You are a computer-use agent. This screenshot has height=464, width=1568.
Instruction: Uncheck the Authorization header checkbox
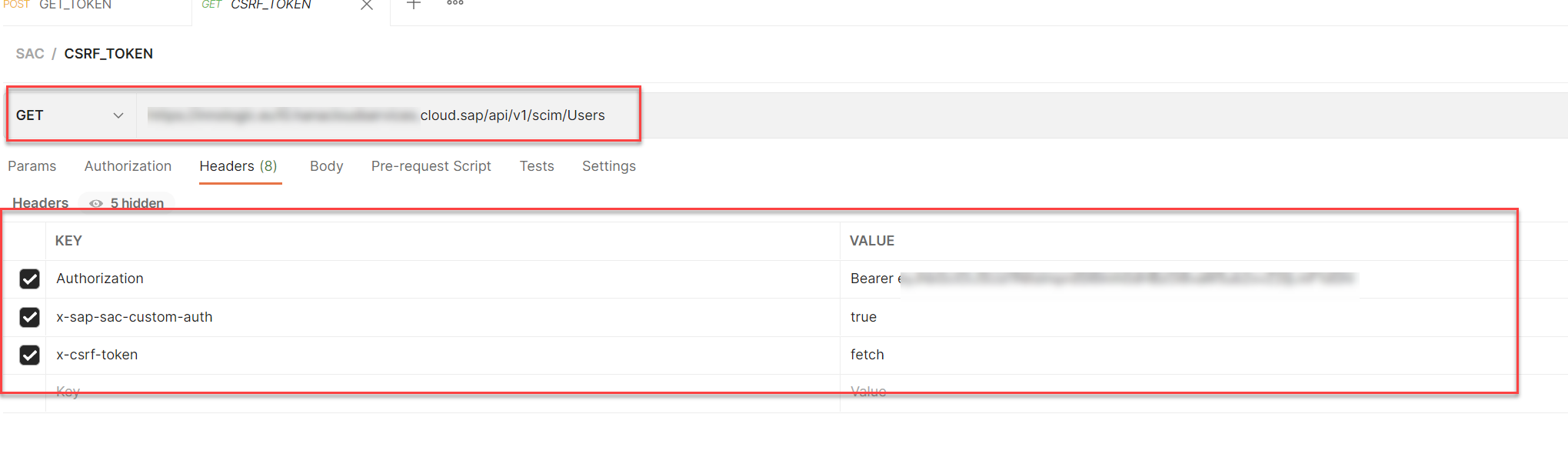(30, 279)
